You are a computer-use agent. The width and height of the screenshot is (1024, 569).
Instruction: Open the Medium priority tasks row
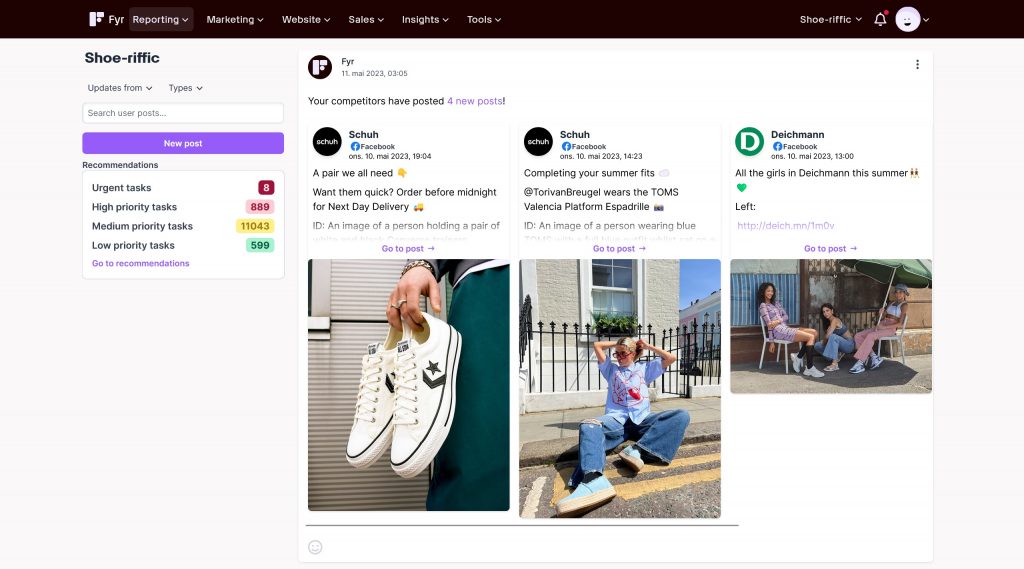[183, 226]
